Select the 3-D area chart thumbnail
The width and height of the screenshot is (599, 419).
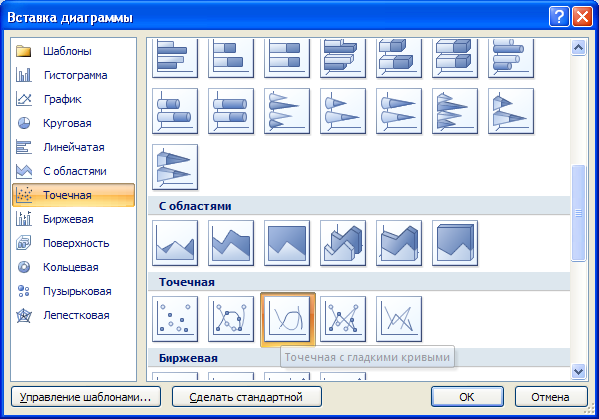(x=343, y=243)
